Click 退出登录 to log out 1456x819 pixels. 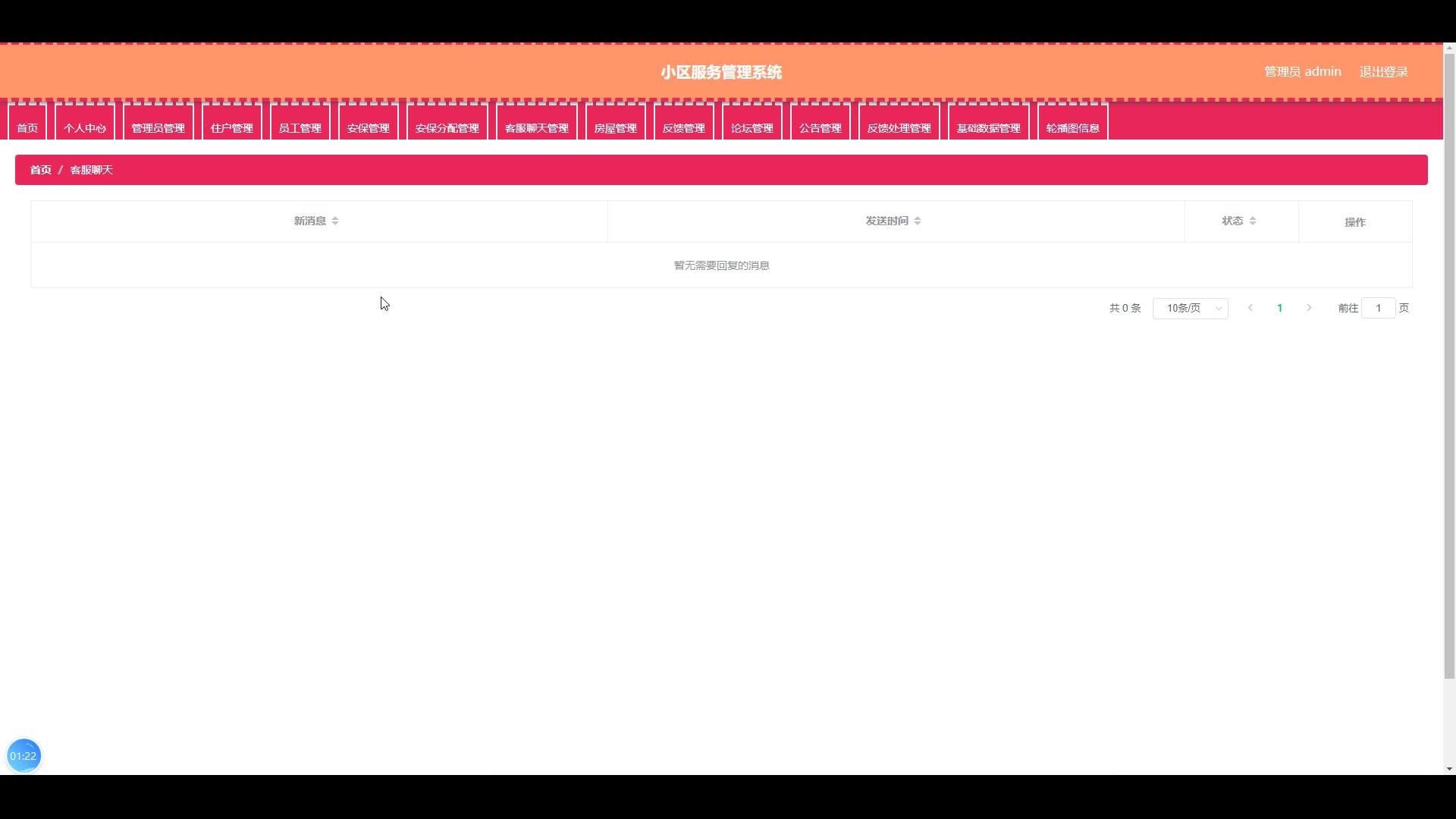pos(1383,71)
